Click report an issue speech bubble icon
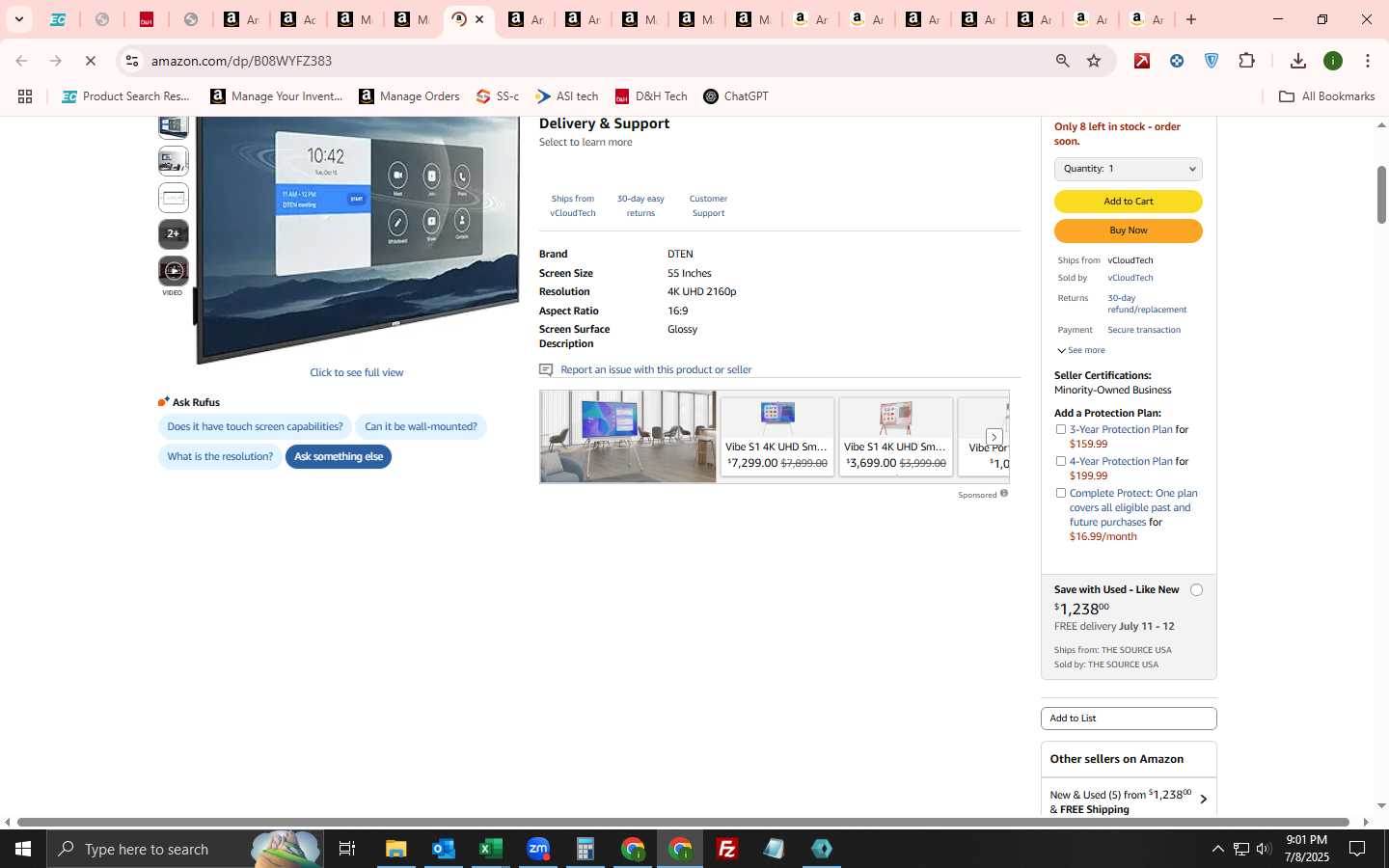The width and height of the screenshot is (1389, 868). click(x=546, y=369)
